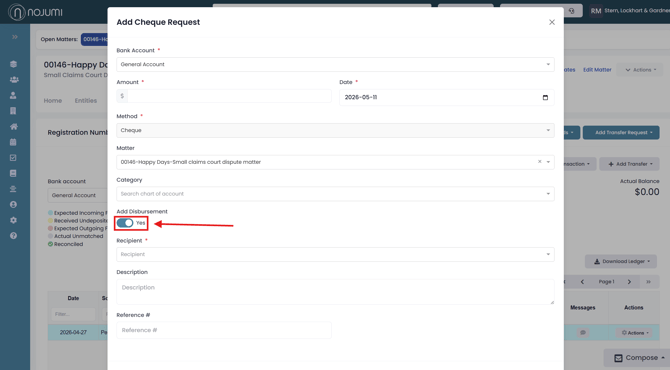Open the Compose button

pos(637,358)
